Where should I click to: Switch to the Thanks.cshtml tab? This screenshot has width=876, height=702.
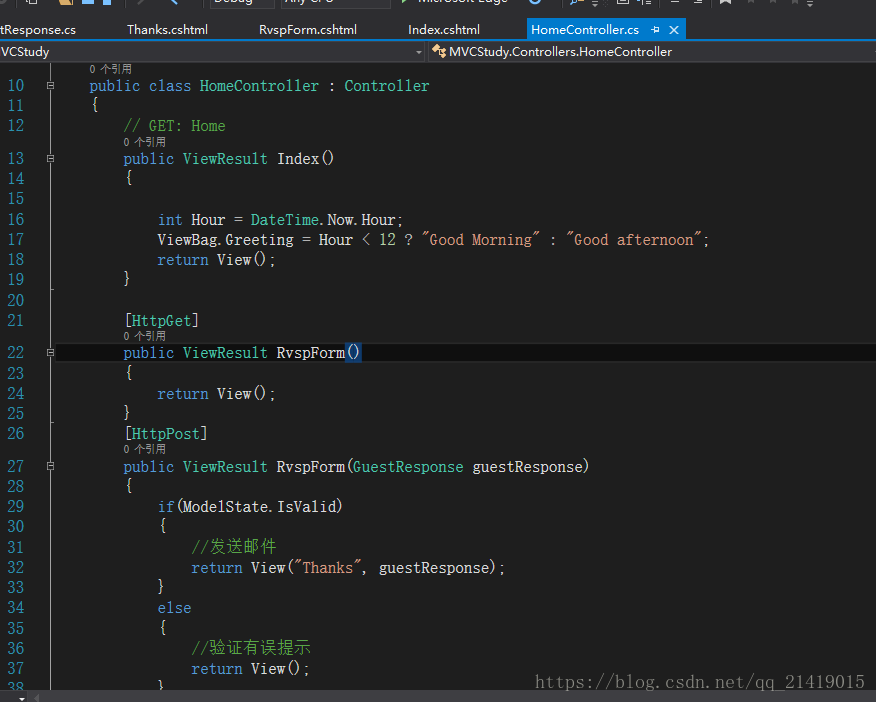pos(167,30)
